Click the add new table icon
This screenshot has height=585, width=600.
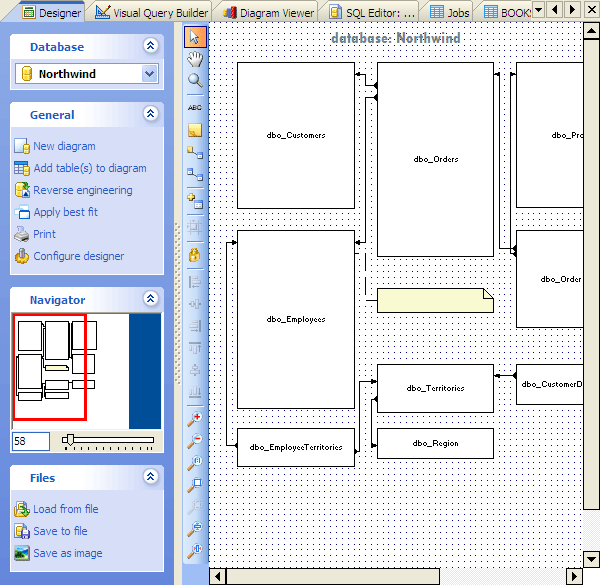point(195,201)
